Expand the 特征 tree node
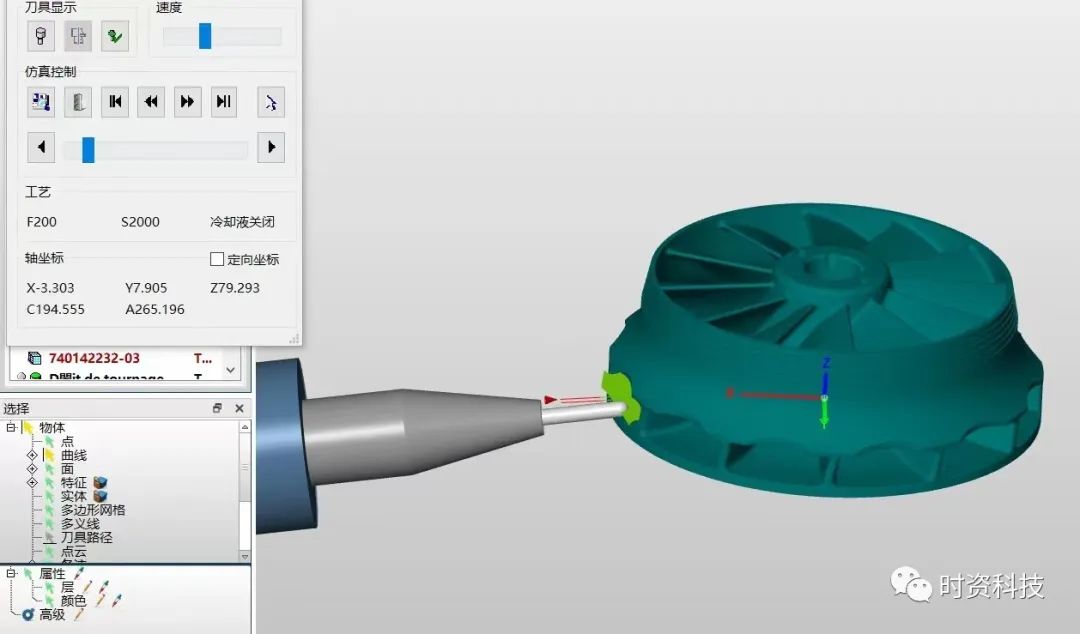1080x634 pixels. click(32, 482)
